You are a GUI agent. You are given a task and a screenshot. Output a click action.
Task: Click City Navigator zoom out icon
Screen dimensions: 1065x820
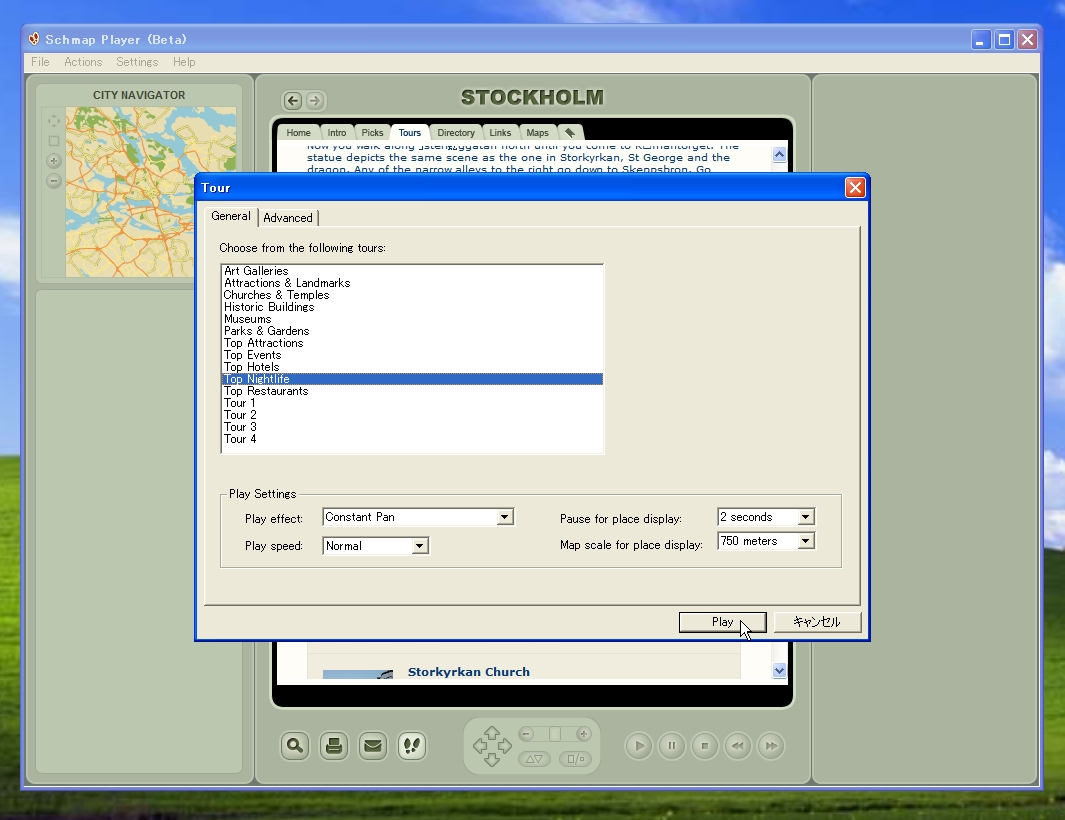pos(54,181)
